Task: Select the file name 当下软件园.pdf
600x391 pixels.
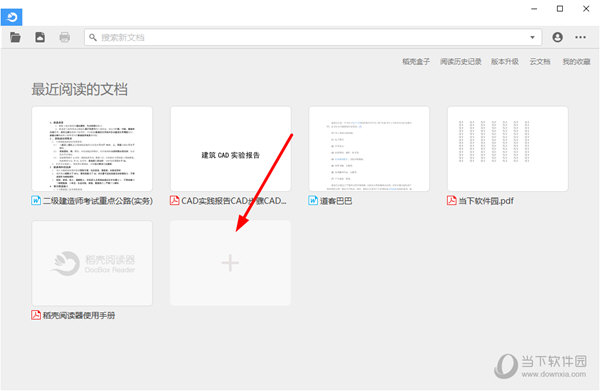Action: (x=486, y=201)
